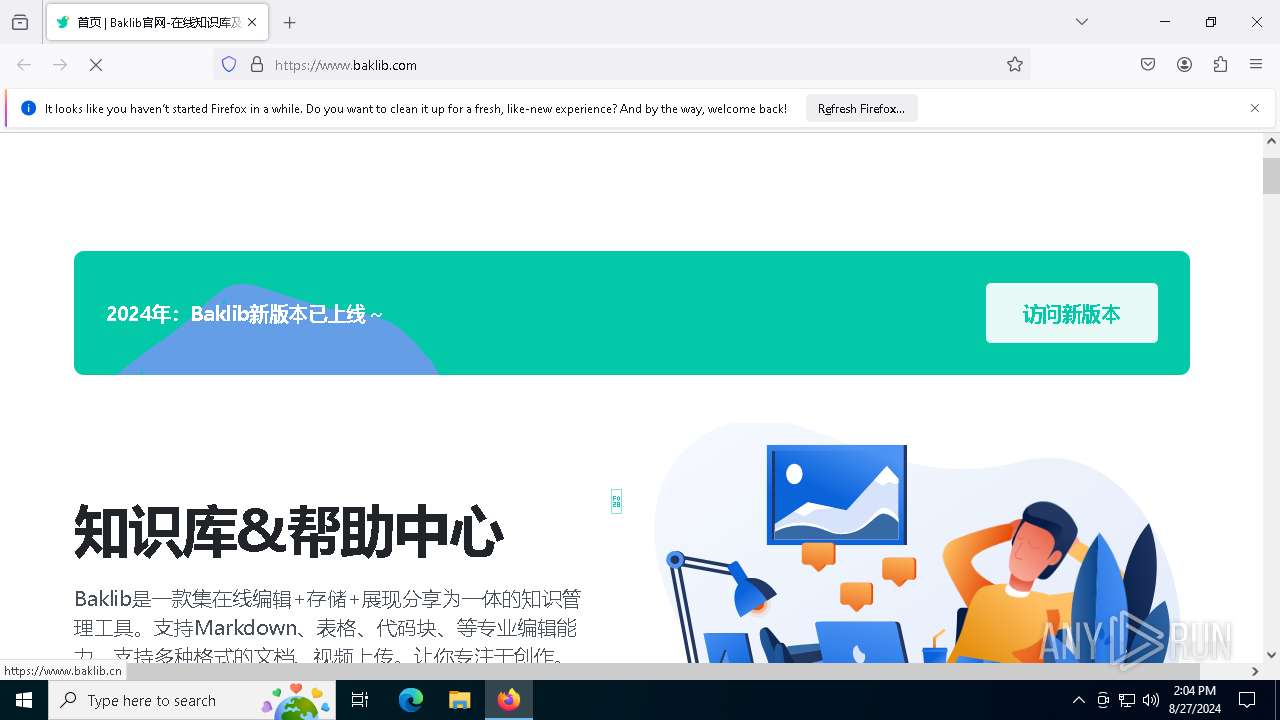Screen dimensions: 1280x720
Task: Click the Meet Now tray icon
Action: pos(1103,700)
